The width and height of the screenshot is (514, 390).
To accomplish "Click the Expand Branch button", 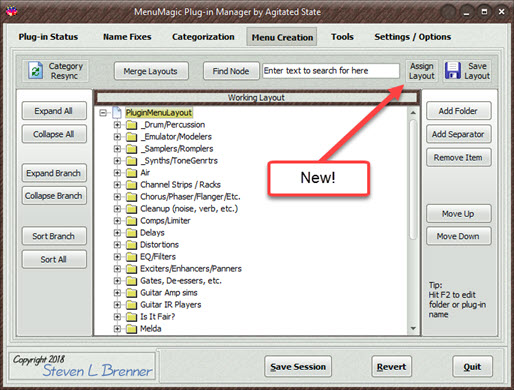I will click(54, 173).
